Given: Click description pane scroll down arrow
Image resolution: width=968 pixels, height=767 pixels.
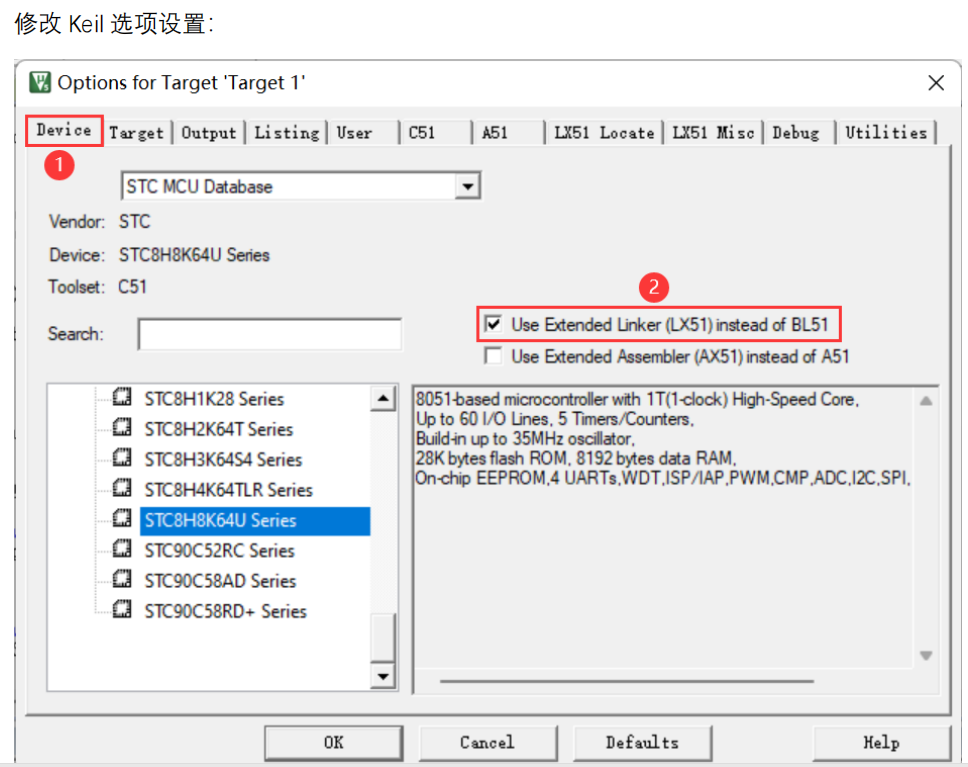Looking at the screenshot, I should tap(925, 655).
